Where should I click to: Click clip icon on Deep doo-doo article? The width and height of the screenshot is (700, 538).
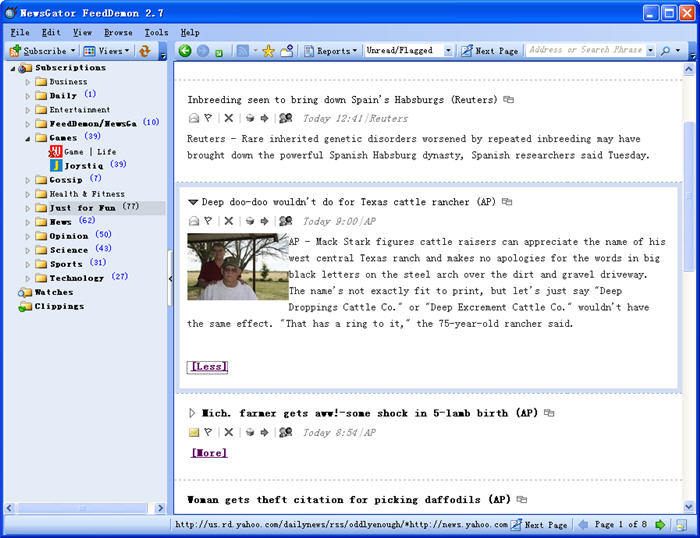pos(250,221)
